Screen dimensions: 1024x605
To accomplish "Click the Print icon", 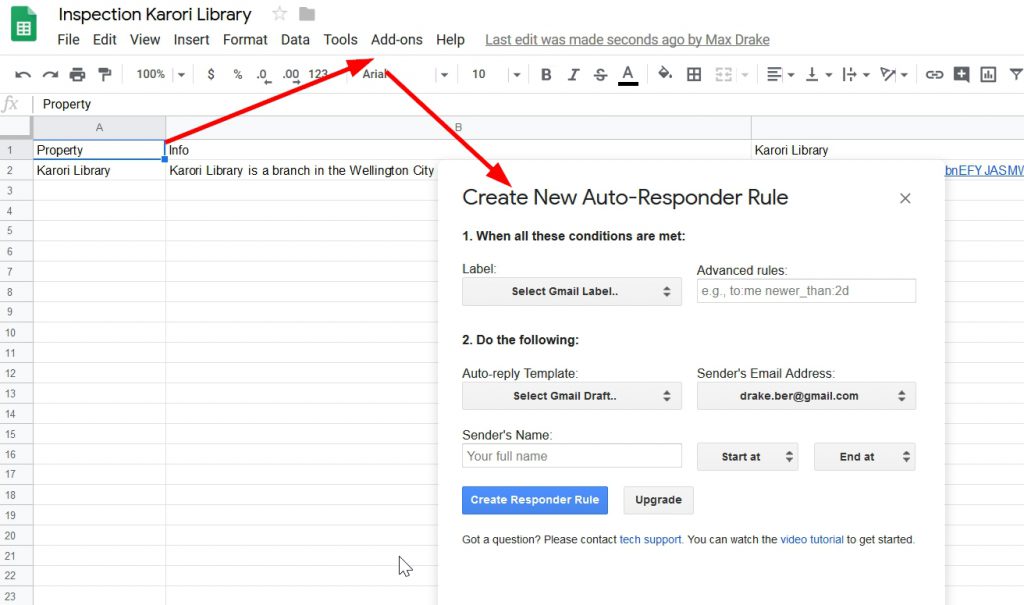I will click(x=77, y=75).
